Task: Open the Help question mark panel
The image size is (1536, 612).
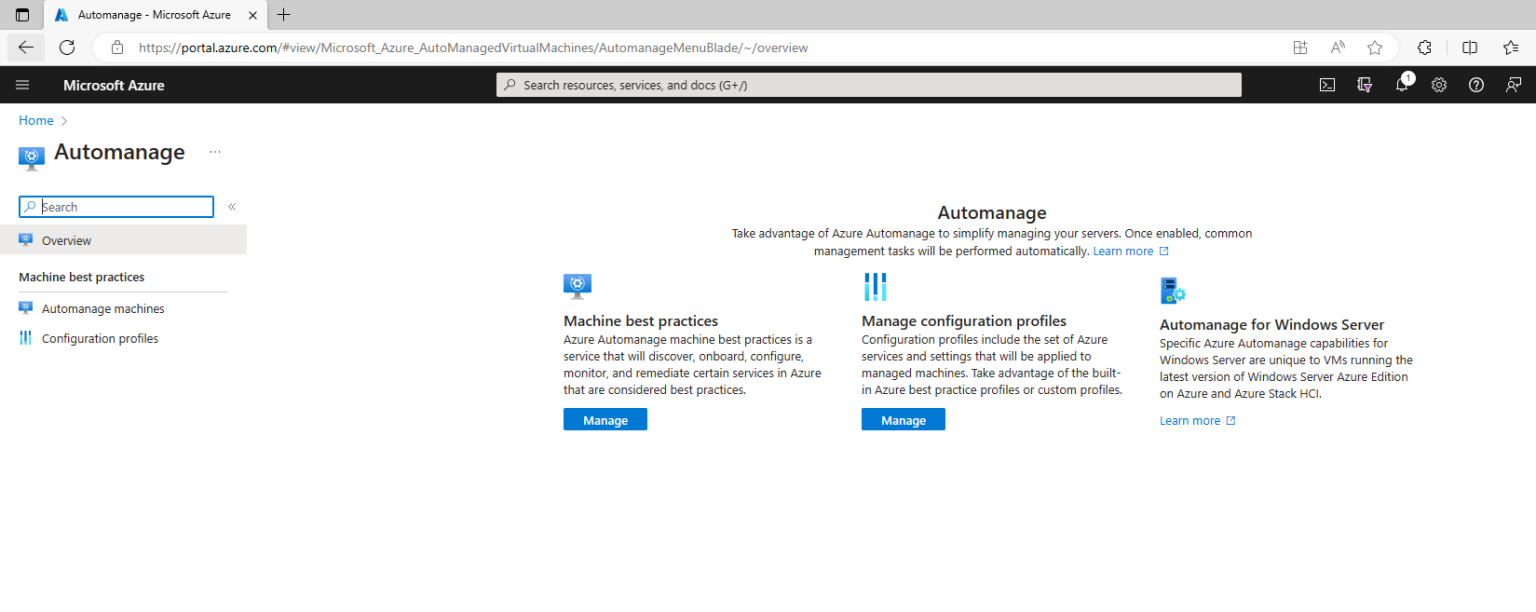Action: [x=1476, y=85]
